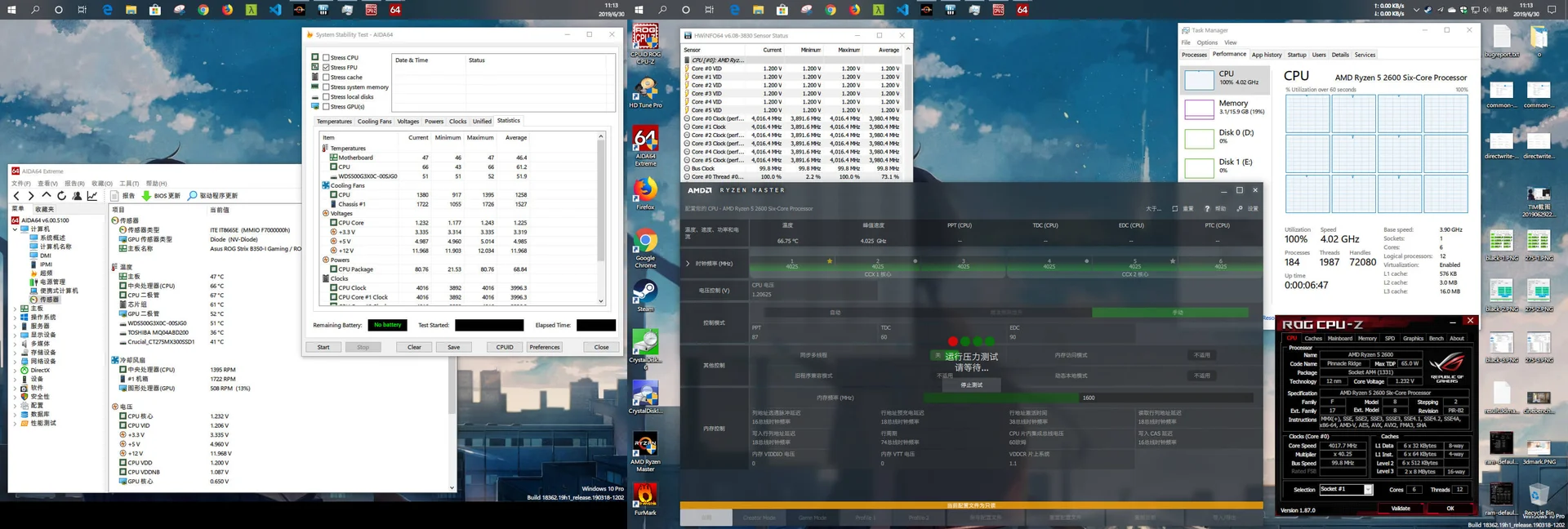The width and height of the screenshot is (1568, 529).
Task: Stop the Ryzen Master stress test
Action: pos(971,385)
